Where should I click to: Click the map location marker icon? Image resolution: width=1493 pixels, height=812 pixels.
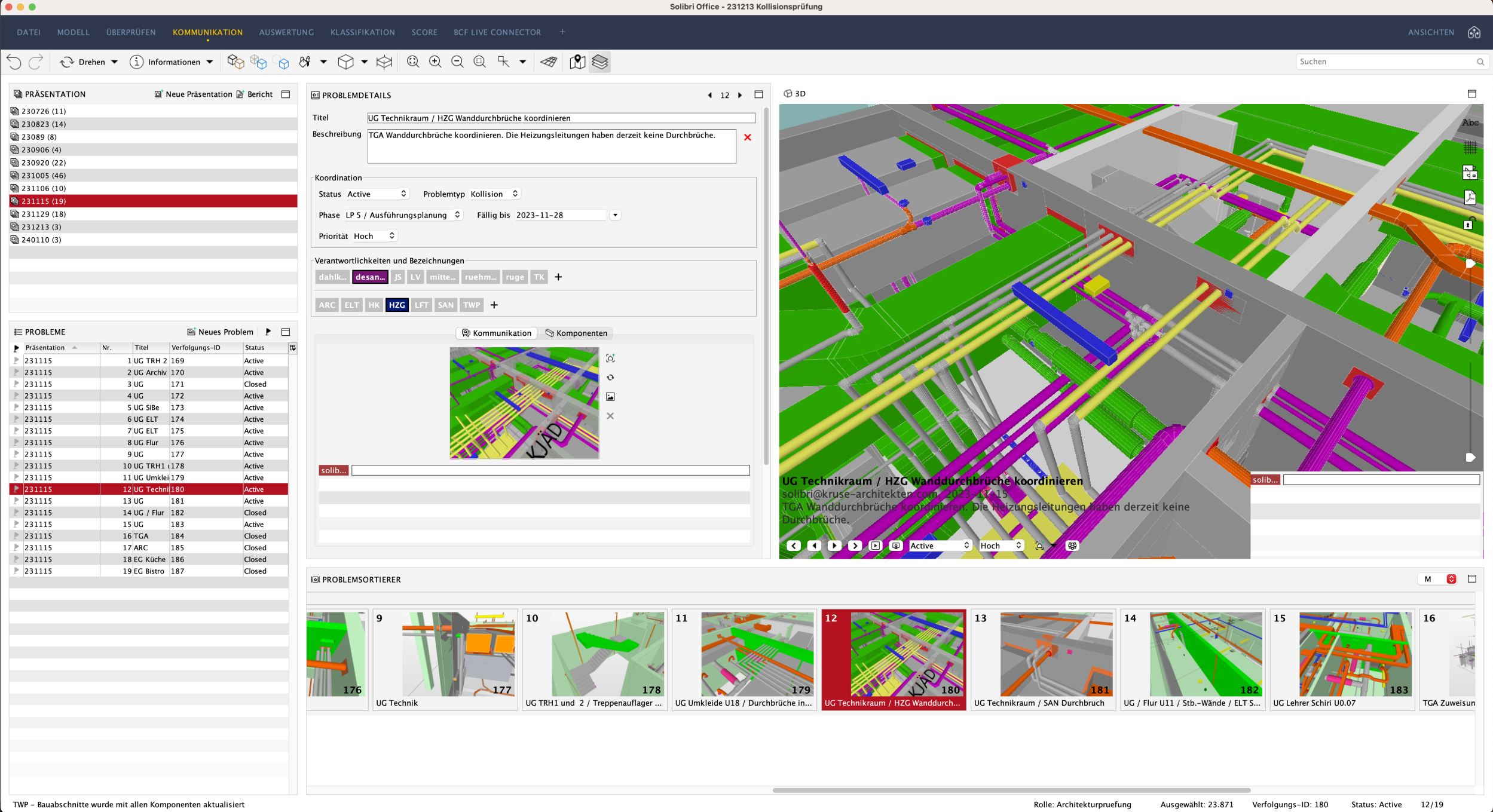click(x=577, y=62)
